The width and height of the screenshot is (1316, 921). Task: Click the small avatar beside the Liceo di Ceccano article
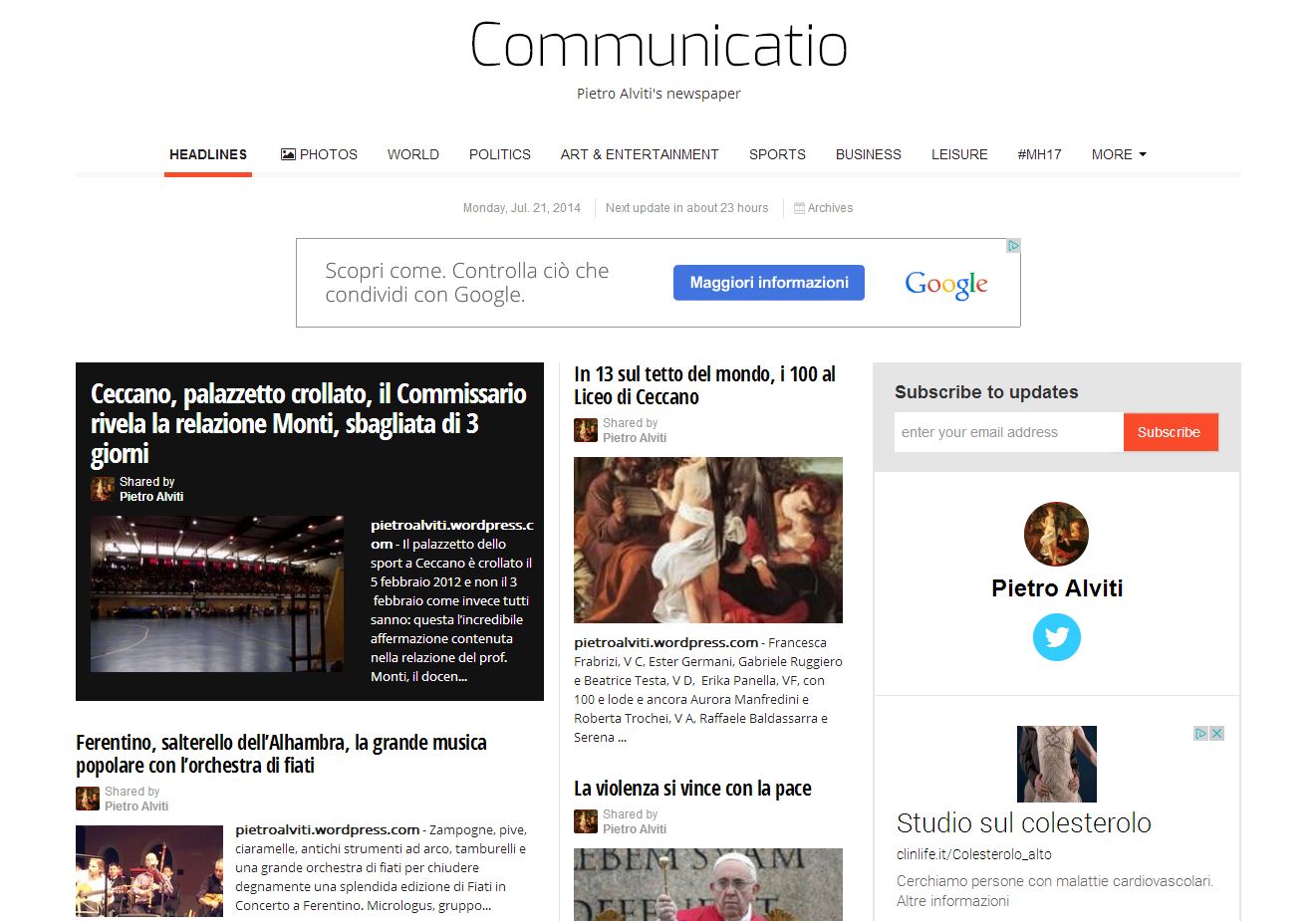click(x=586, y=430)
